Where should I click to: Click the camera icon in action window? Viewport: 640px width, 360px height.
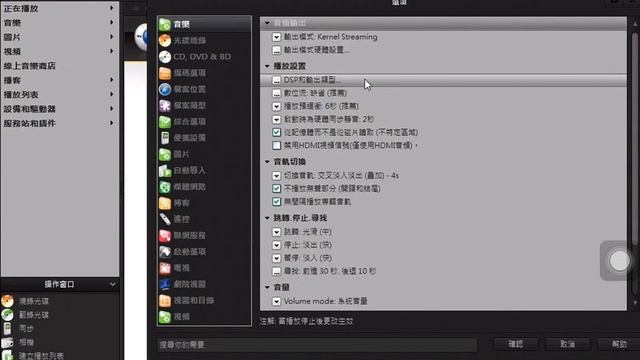tap(7, 342)
